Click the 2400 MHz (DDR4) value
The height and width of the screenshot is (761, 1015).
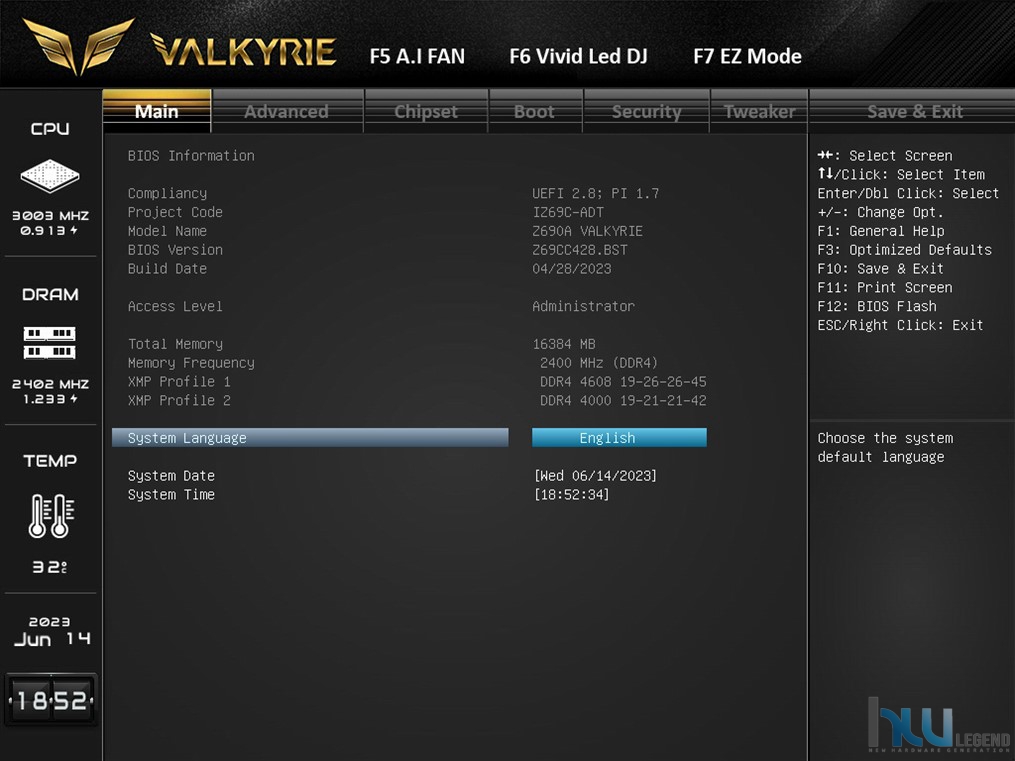599,362
